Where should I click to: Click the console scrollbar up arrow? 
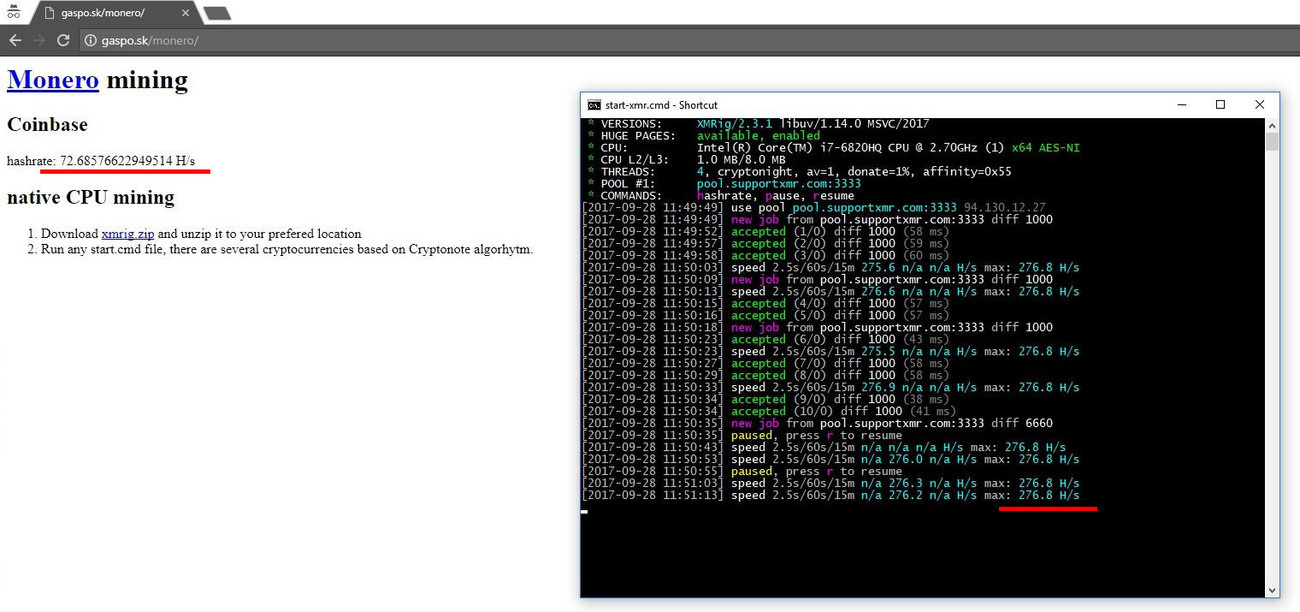pyautogui.click(x=1272, y=126)
